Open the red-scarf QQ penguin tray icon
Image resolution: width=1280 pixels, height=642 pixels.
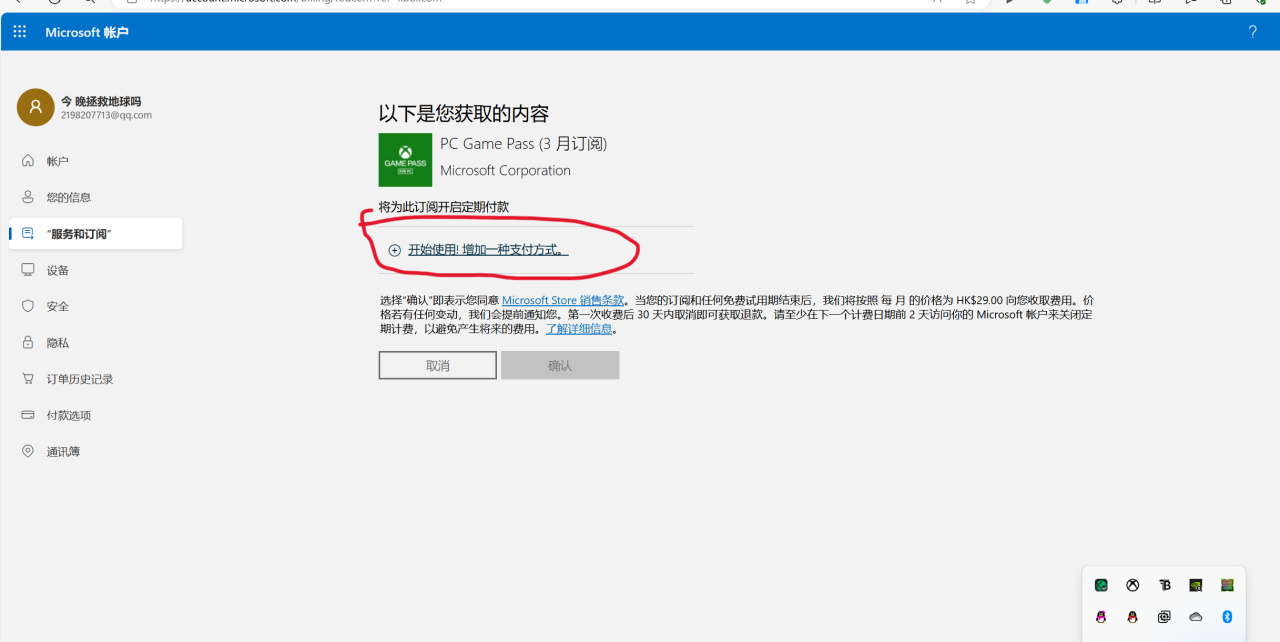tap(1132, 617)
